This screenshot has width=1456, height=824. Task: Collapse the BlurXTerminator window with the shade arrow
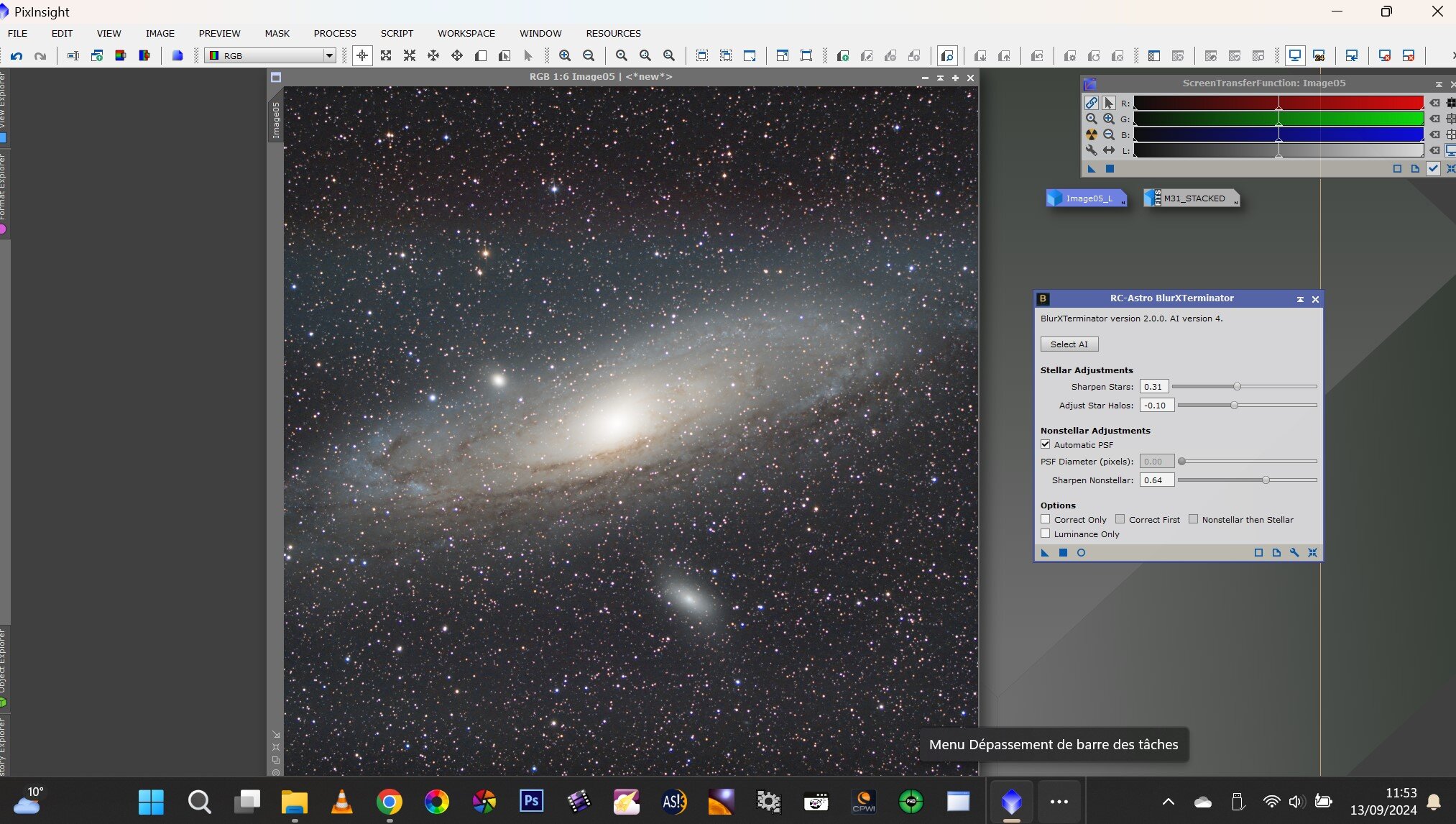1300,299
